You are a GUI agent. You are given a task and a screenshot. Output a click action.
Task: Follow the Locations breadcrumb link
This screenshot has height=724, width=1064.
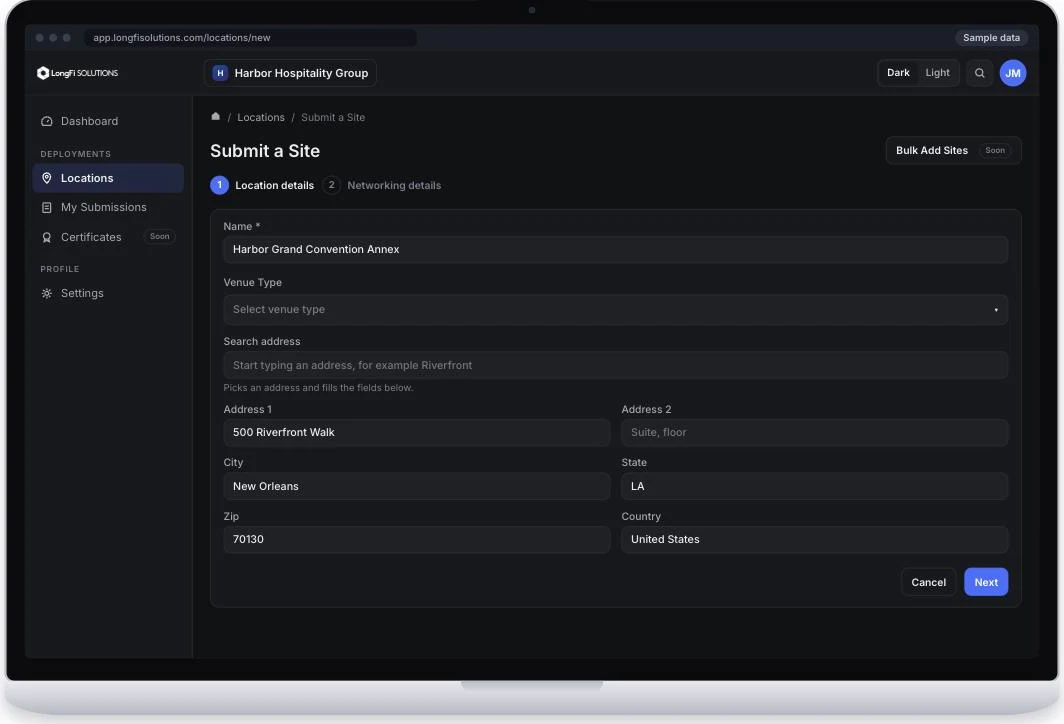[x=261, y=117]
